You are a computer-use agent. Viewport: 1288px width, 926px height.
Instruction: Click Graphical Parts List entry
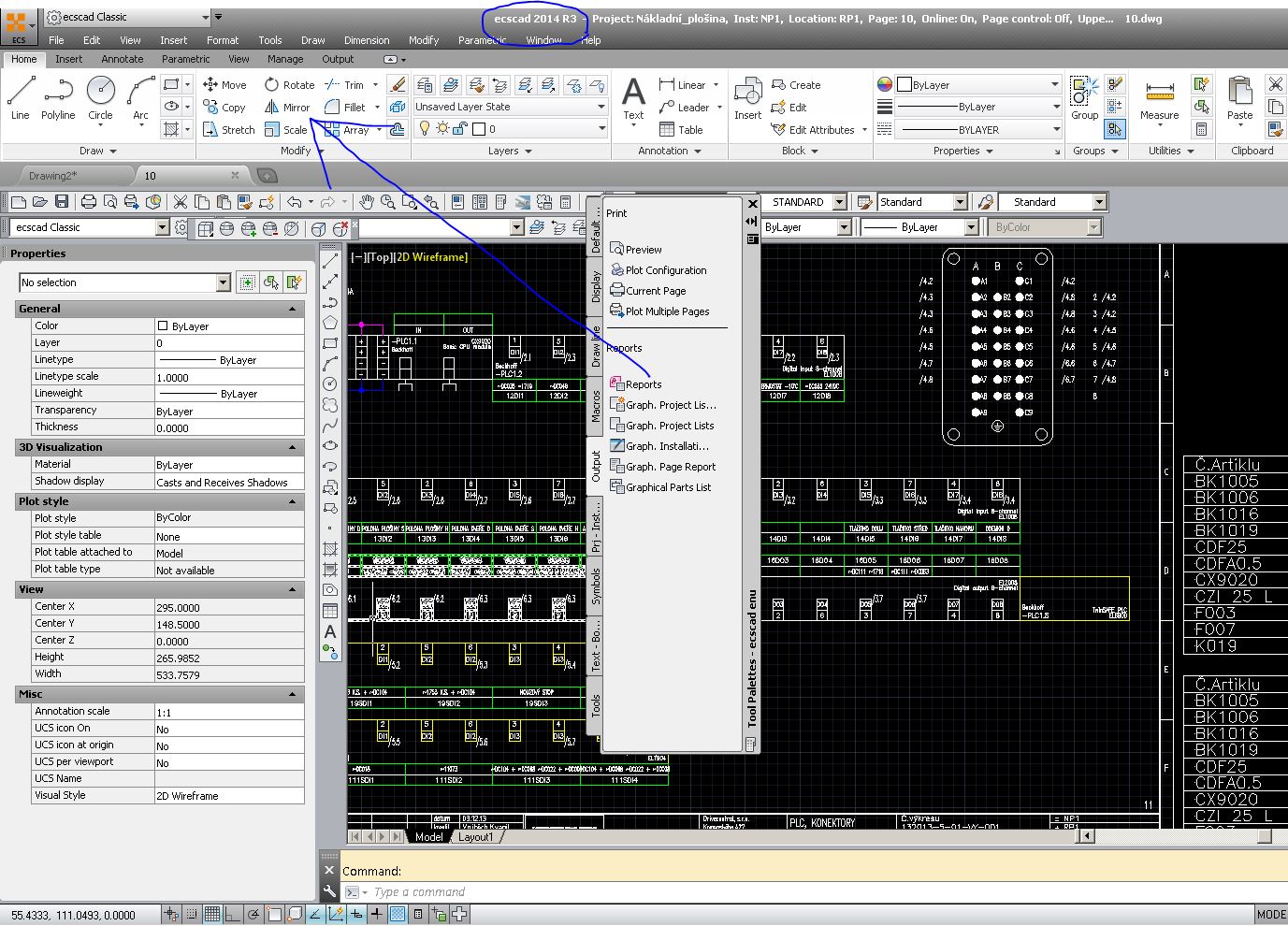point(660,487)
